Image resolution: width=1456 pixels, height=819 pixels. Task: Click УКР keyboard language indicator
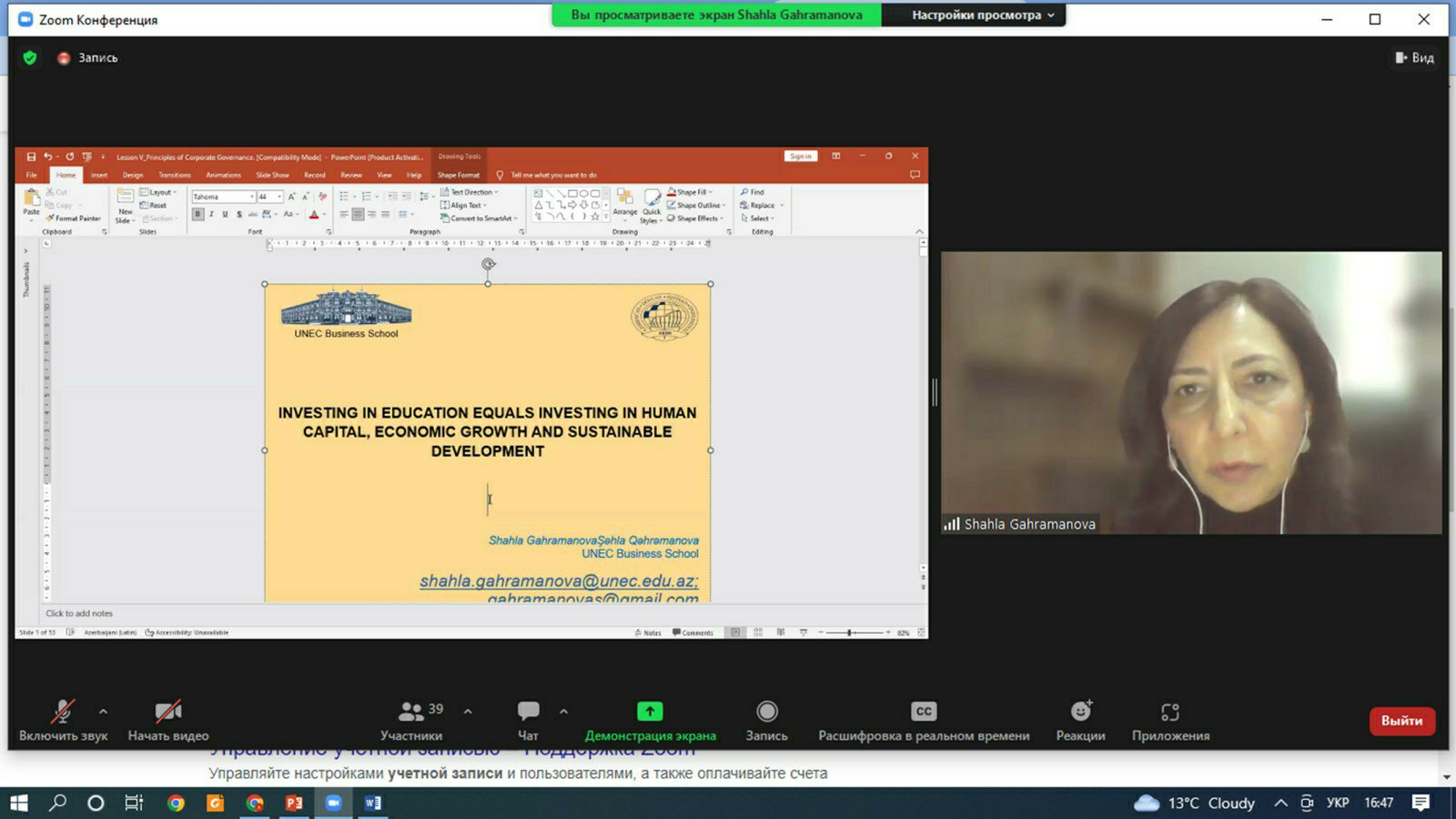[x=1337, y=803]
